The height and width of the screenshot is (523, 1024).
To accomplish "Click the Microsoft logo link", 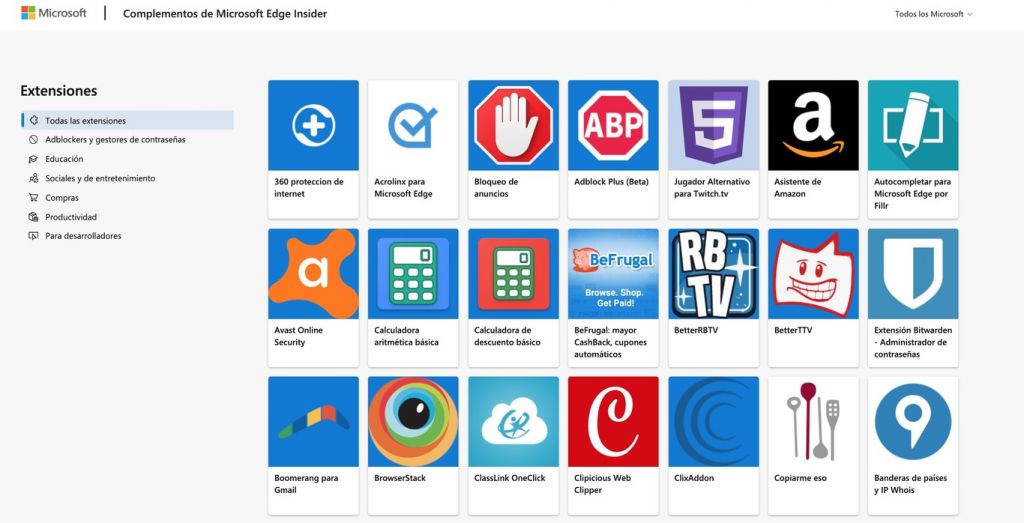I will coord(54,14).
